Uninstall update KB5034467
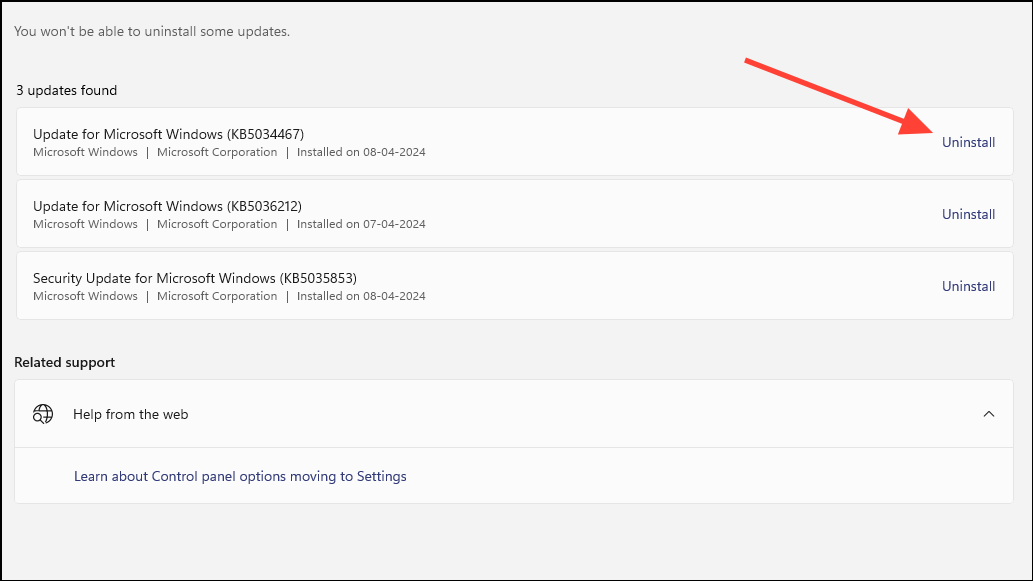This screenshot has width=1033, height=581. tap(968, 142)
